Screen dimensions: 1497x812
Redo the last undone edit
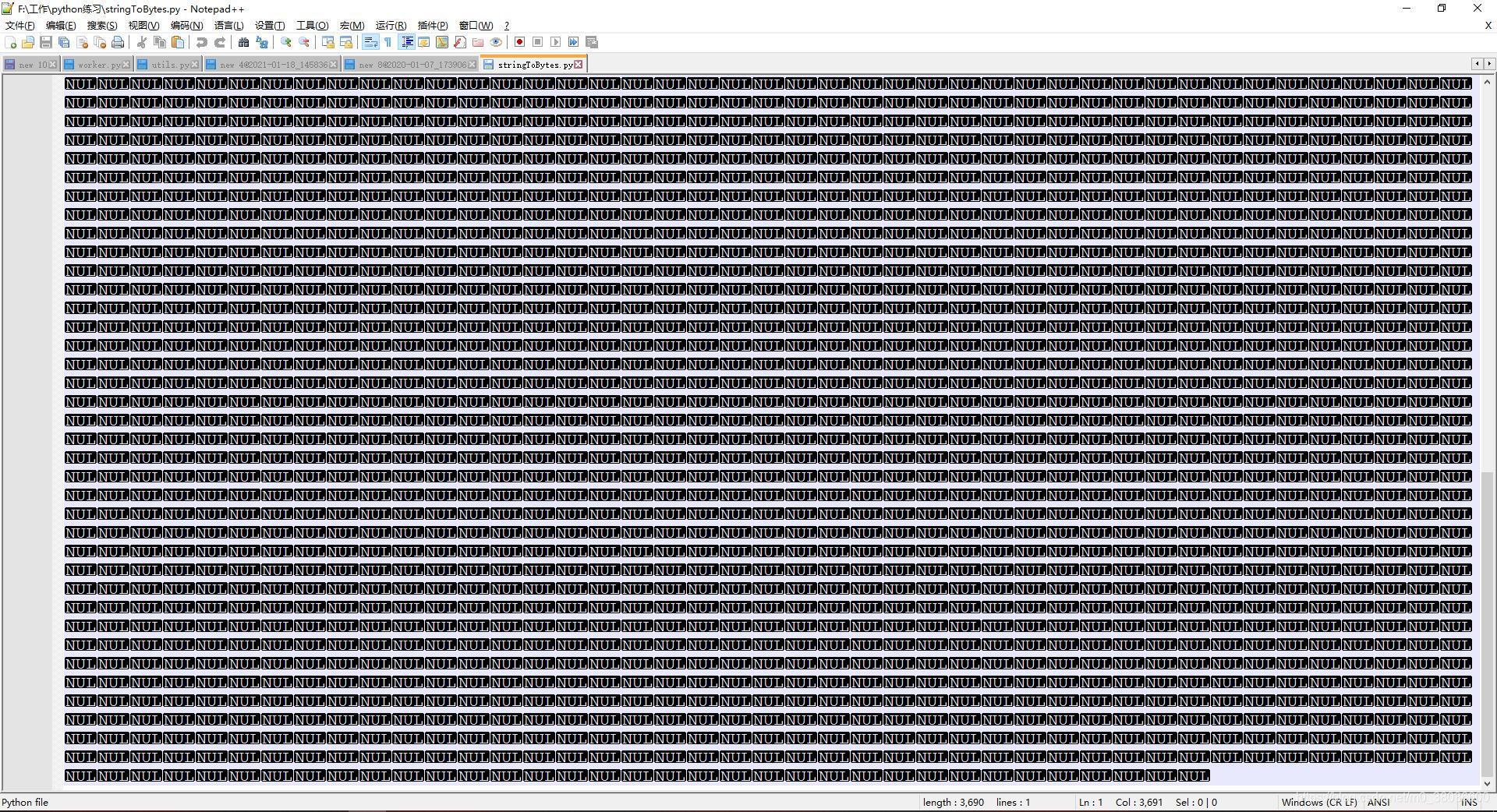(220, 42)
